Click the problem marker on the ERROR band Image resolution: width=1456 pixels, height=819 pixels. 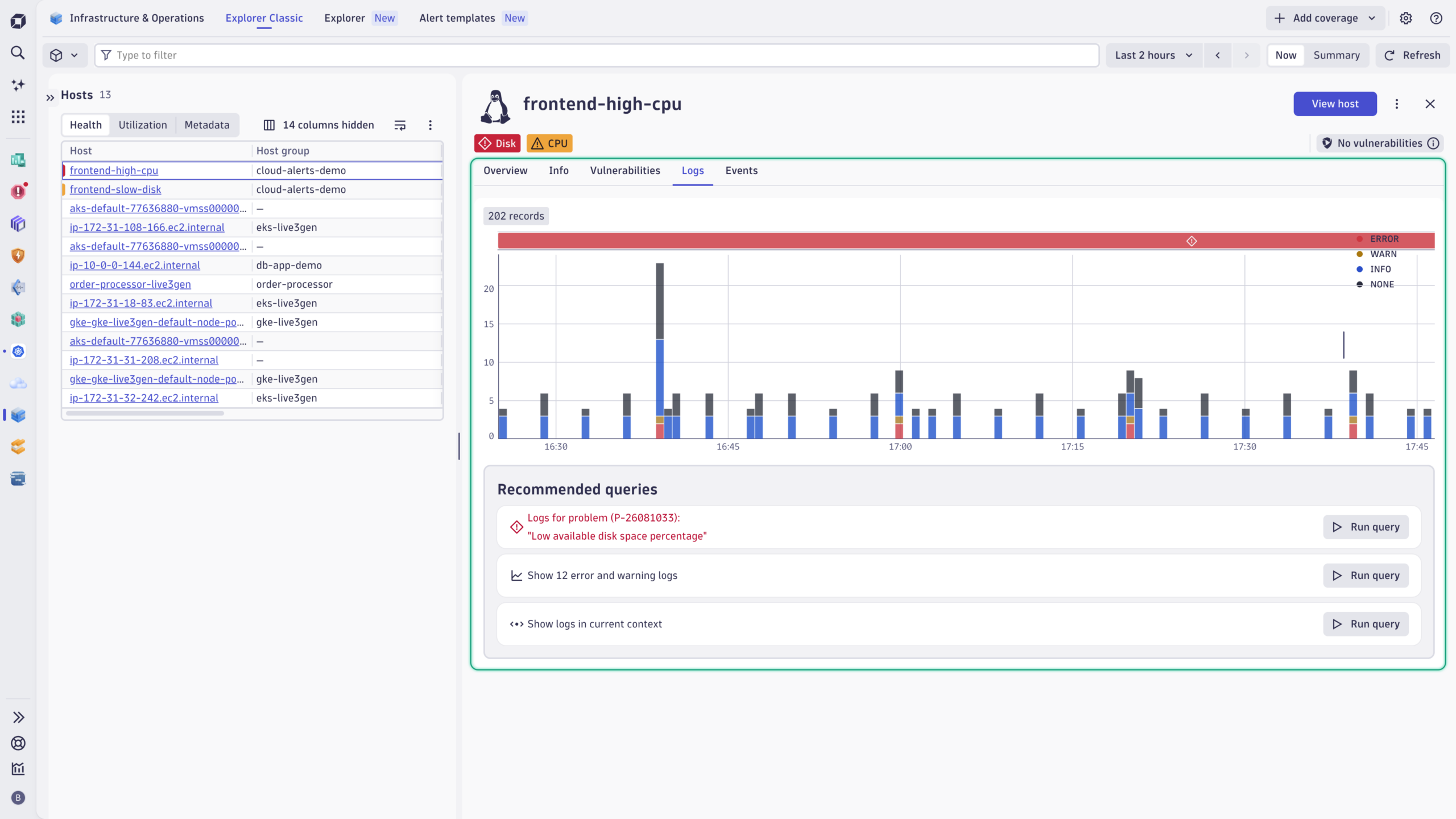coord(1192,241)
